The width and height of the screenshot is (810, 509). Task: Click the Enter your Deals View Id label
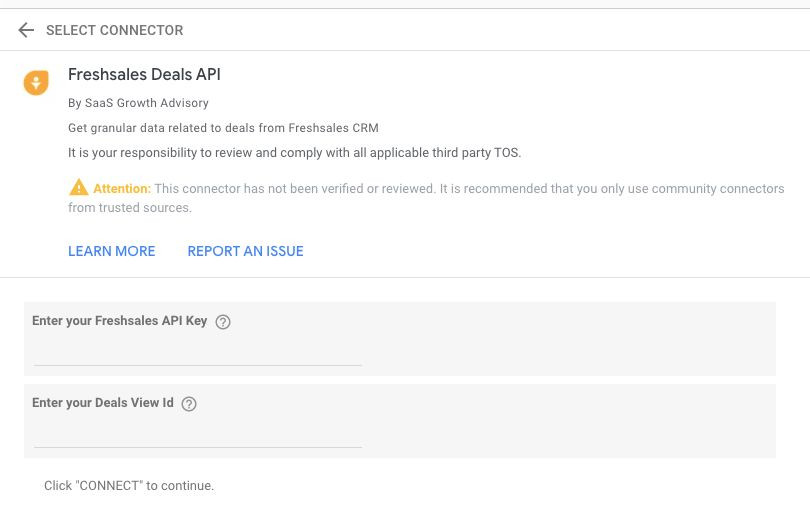103,403
